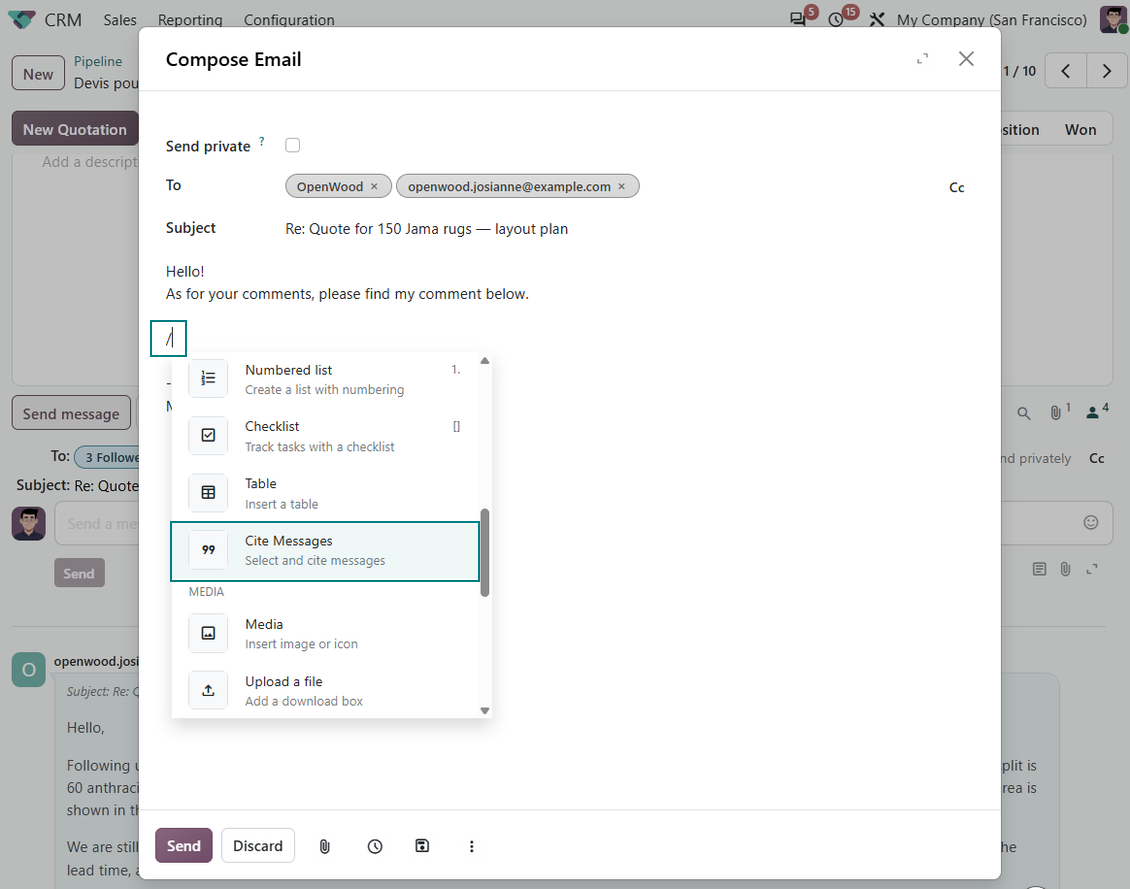Click scroll-down arrow in command list
Screen dimensions: 1130x889
coord(485,710)
